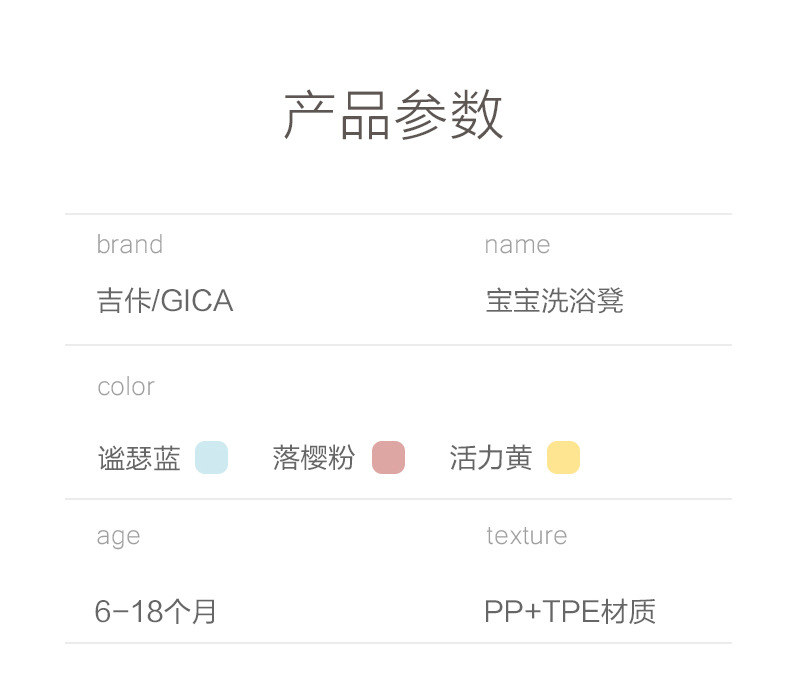This screenshot has height=699, width=790.
Task: Select the 落樱粉 color label
Action: click(313, 459)
